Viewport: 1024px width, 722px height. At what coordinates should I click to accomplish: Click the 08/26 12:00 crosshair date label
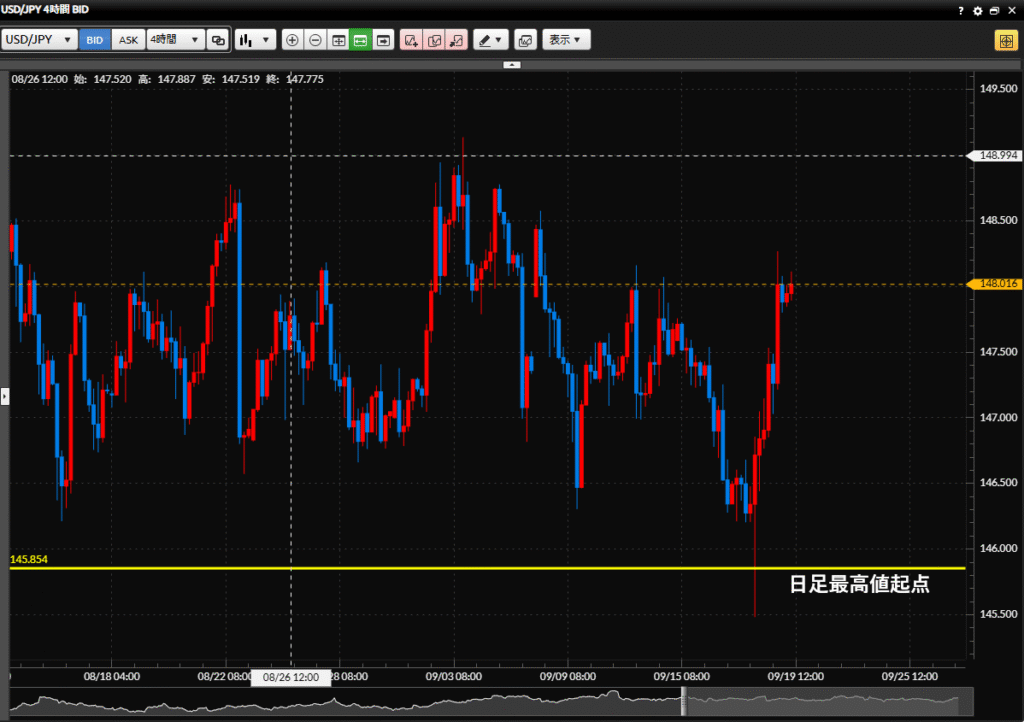click(291, 677)
